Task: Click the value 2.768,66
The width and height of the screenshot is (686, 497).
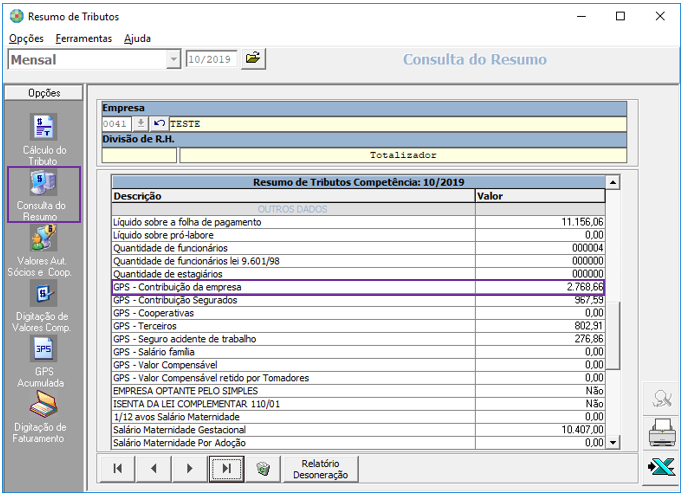Action: coord(585,287)
